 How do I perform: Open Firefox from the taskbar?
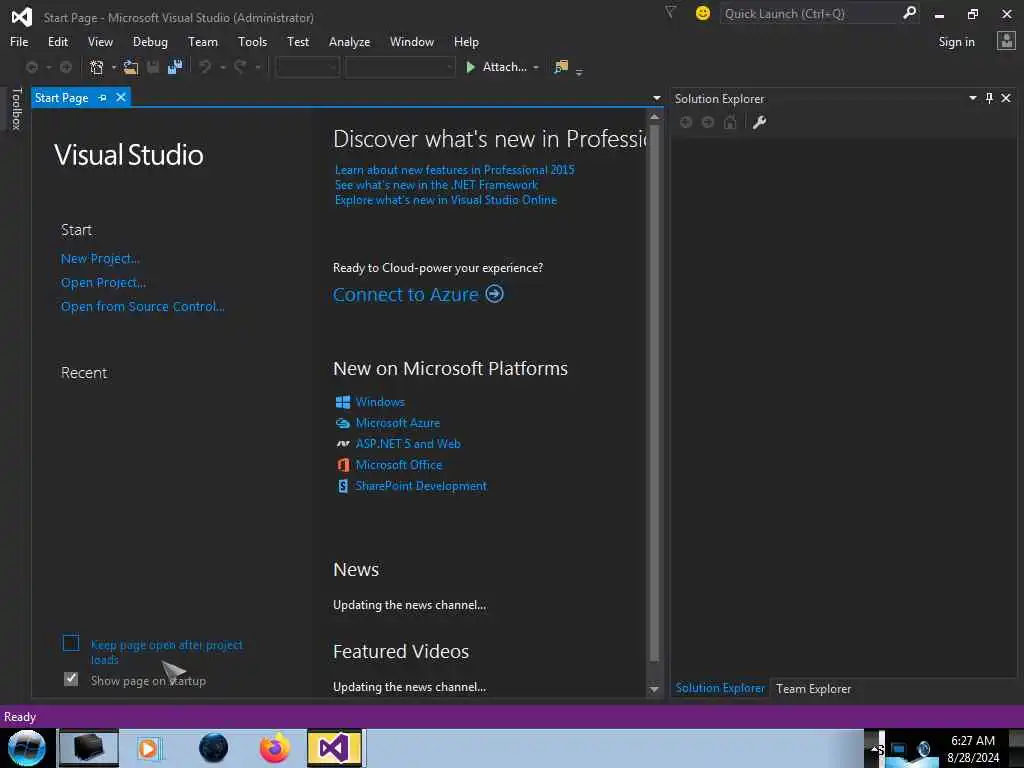tap(274, 748)
